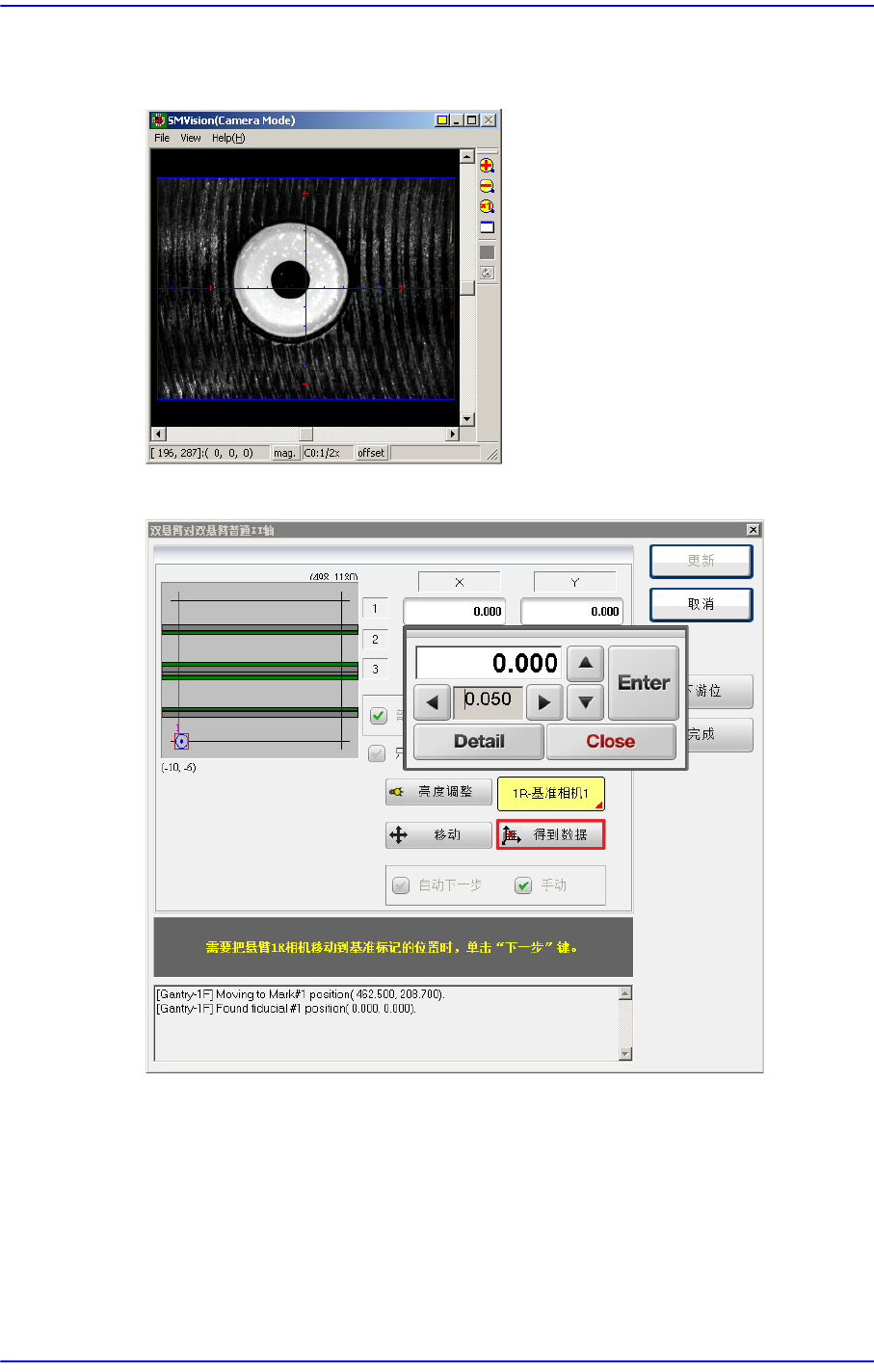Click the 移动 move button
The width and height of the screenshot is (874, 1372).
pos(438,834)
